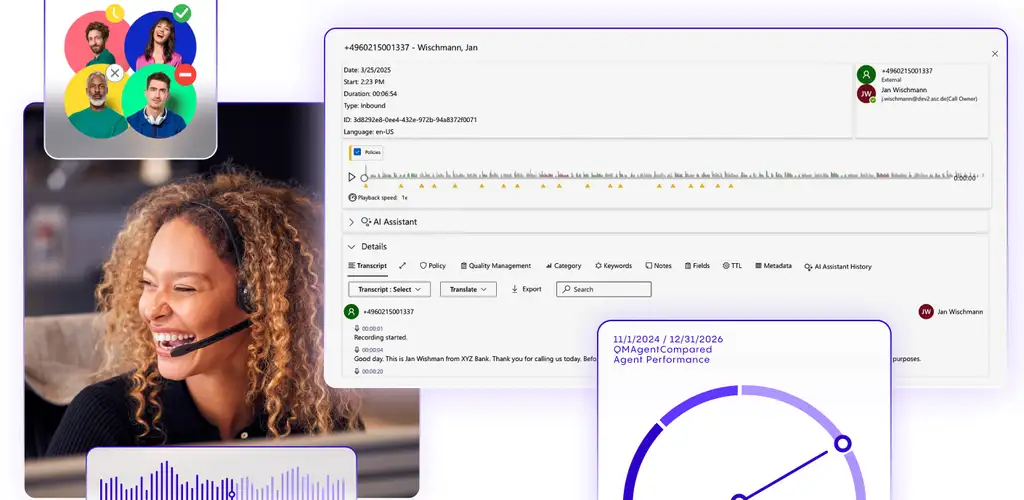The image size is (1024, 500).
Task: Click the expand-view arrows icon
Action: point(402,266)
